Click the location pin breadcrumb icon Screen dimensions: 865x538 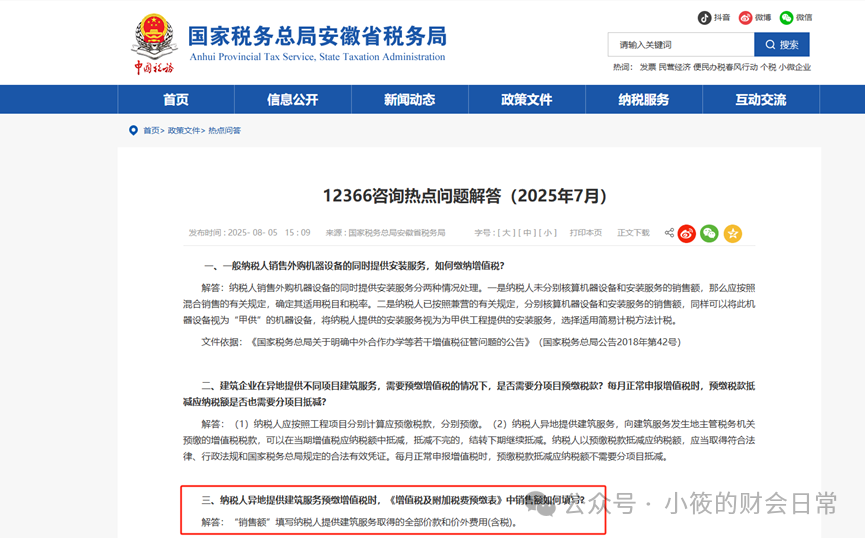[x=133, y=130]
